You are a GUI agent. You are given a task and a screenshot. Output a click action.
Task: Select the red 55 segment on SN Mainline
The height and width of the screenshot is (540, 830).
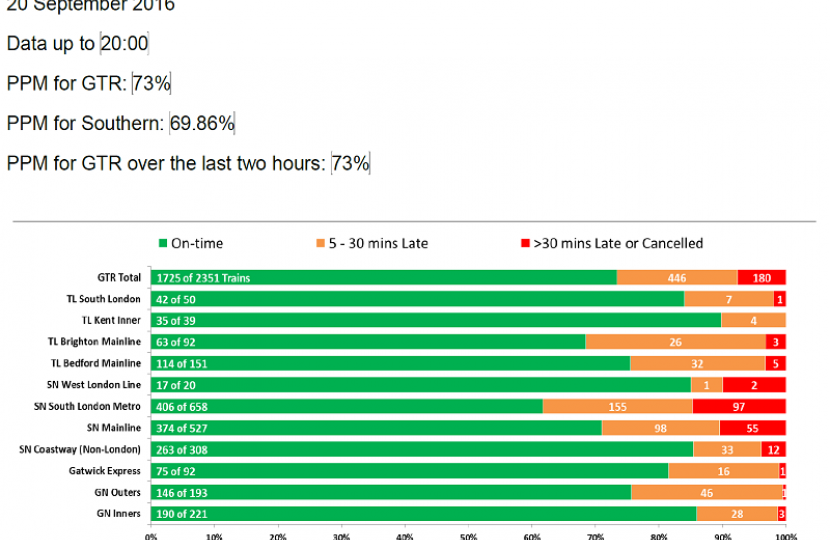[752, 428]
